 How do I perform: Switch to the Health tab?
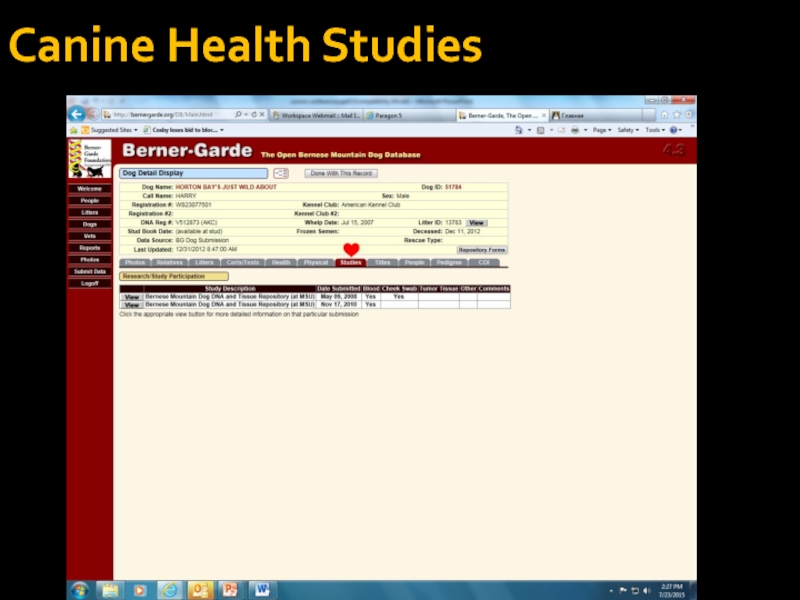coord(281,262)
